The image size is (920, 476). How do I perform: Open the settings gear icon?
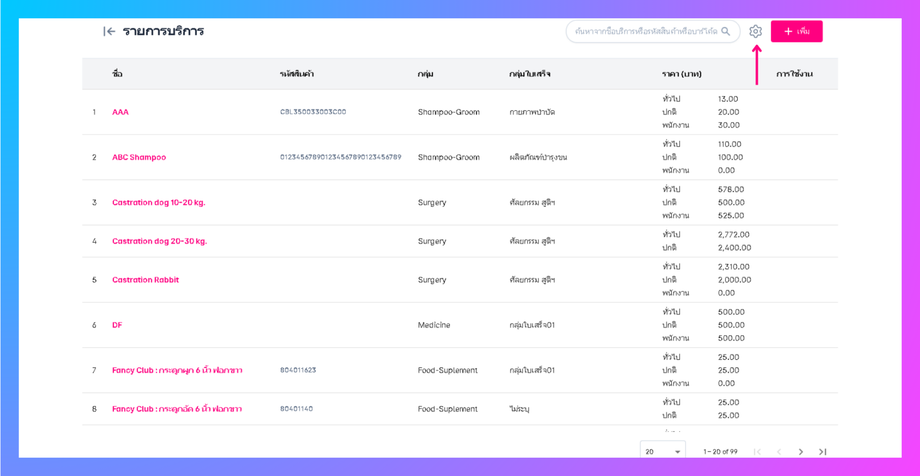pos(756,31)
